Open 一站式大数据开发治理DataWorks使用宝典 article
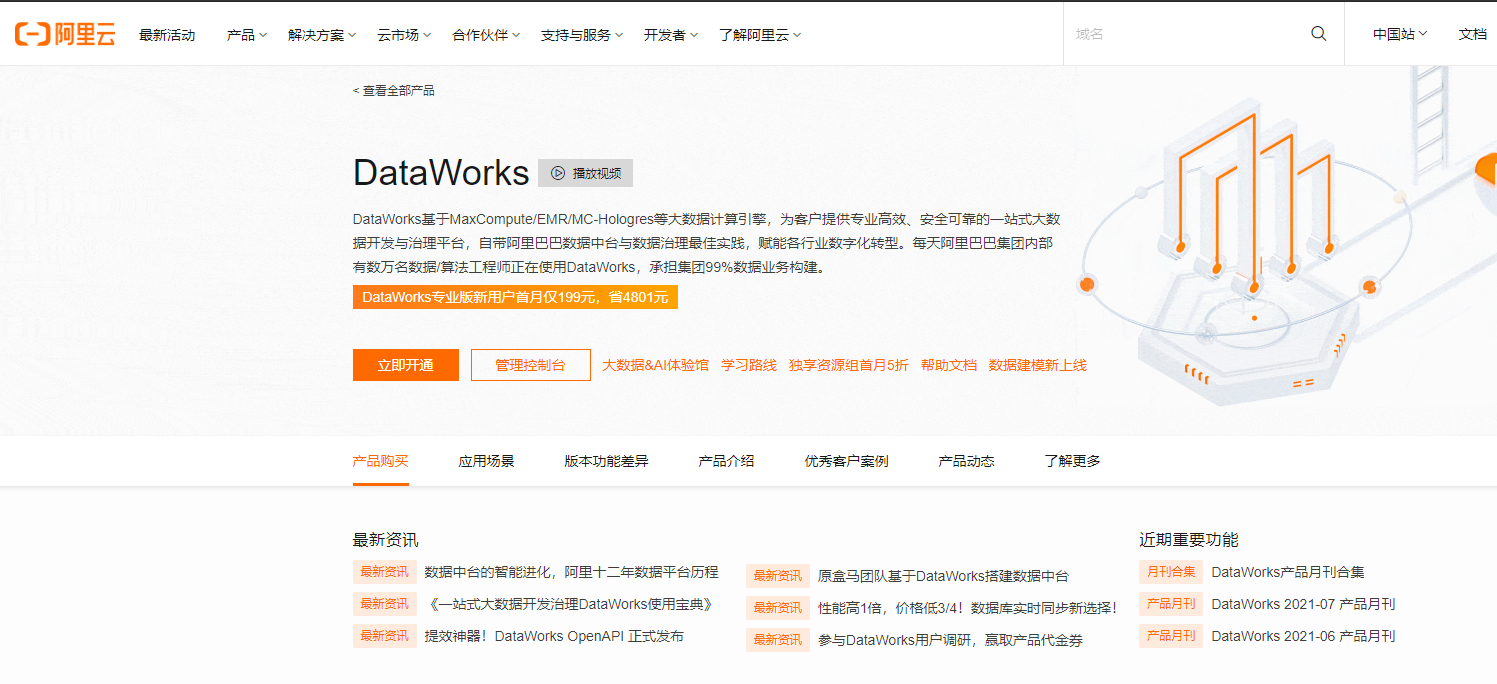 (571, 604)
